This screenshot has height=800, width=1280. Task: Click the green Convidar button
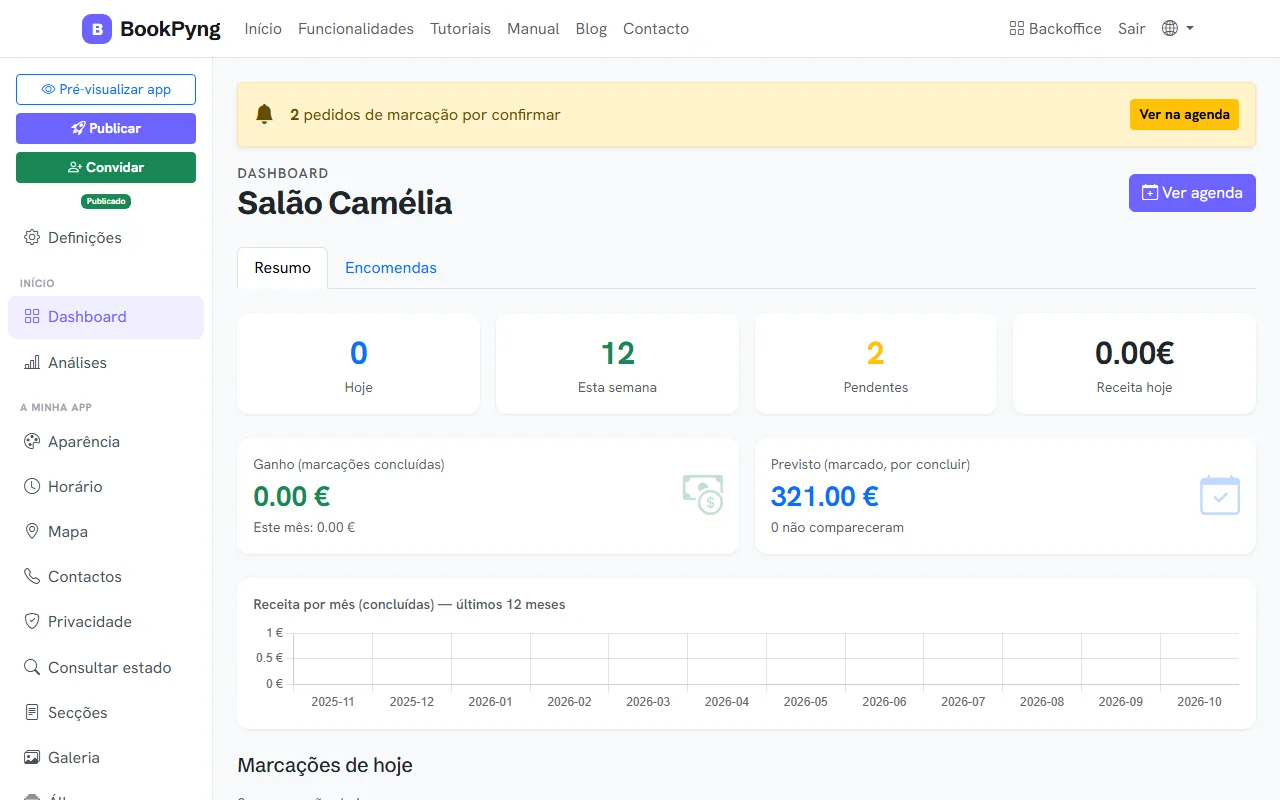106,167
